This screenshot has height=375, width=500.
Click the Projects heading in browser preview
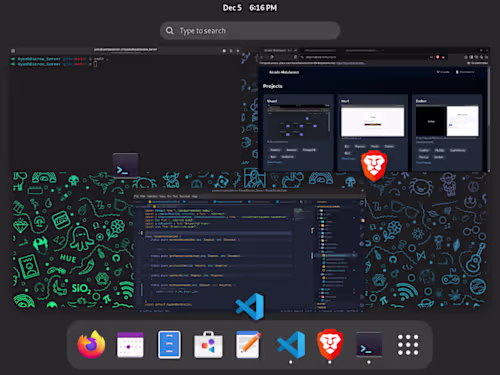pos(273,86)
